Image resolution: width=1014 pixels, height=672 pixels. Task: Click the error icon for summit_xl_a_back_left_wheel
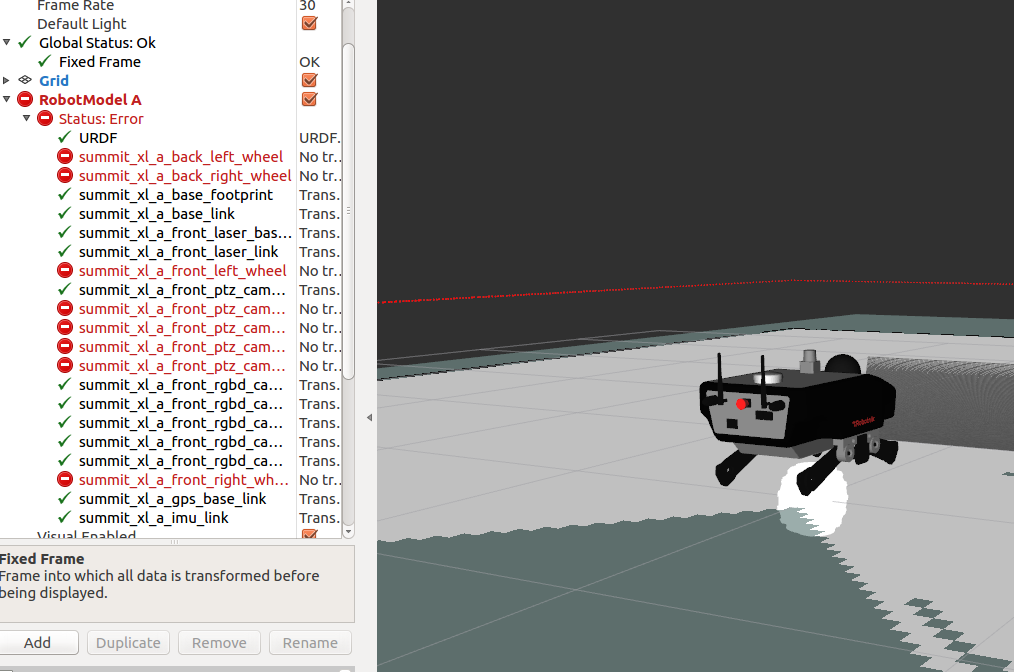[x=65, y=156]
